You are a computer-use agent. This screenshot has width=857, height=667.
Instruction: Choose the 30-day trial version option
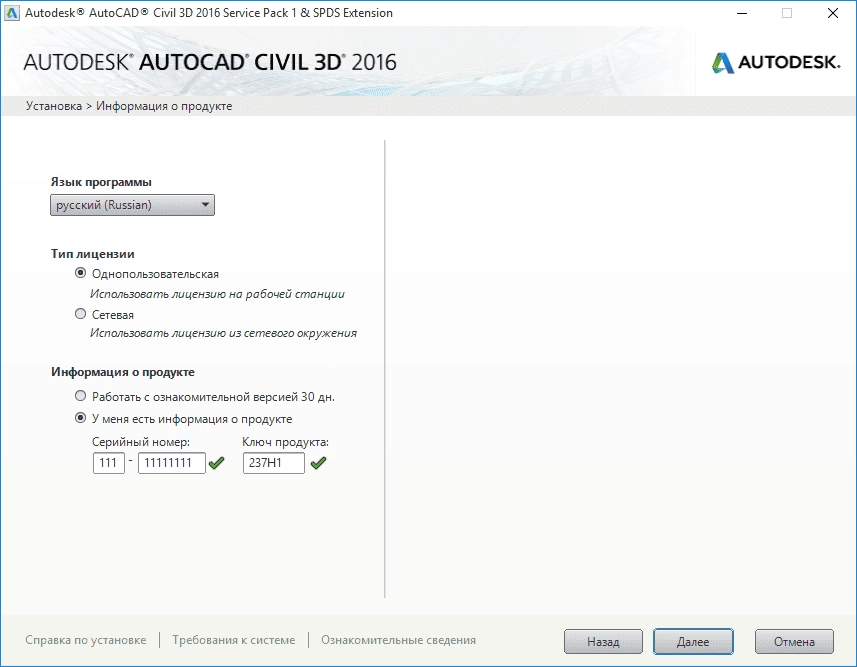pyautogui.click(x=80, y=396)
